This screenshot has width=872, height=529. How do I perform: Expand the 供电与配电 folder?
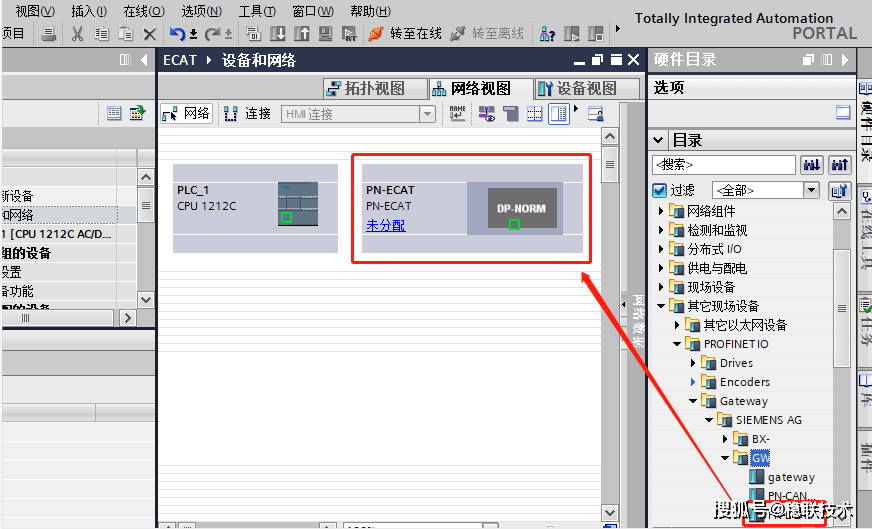pyautogui.click(x=661, y=268)
